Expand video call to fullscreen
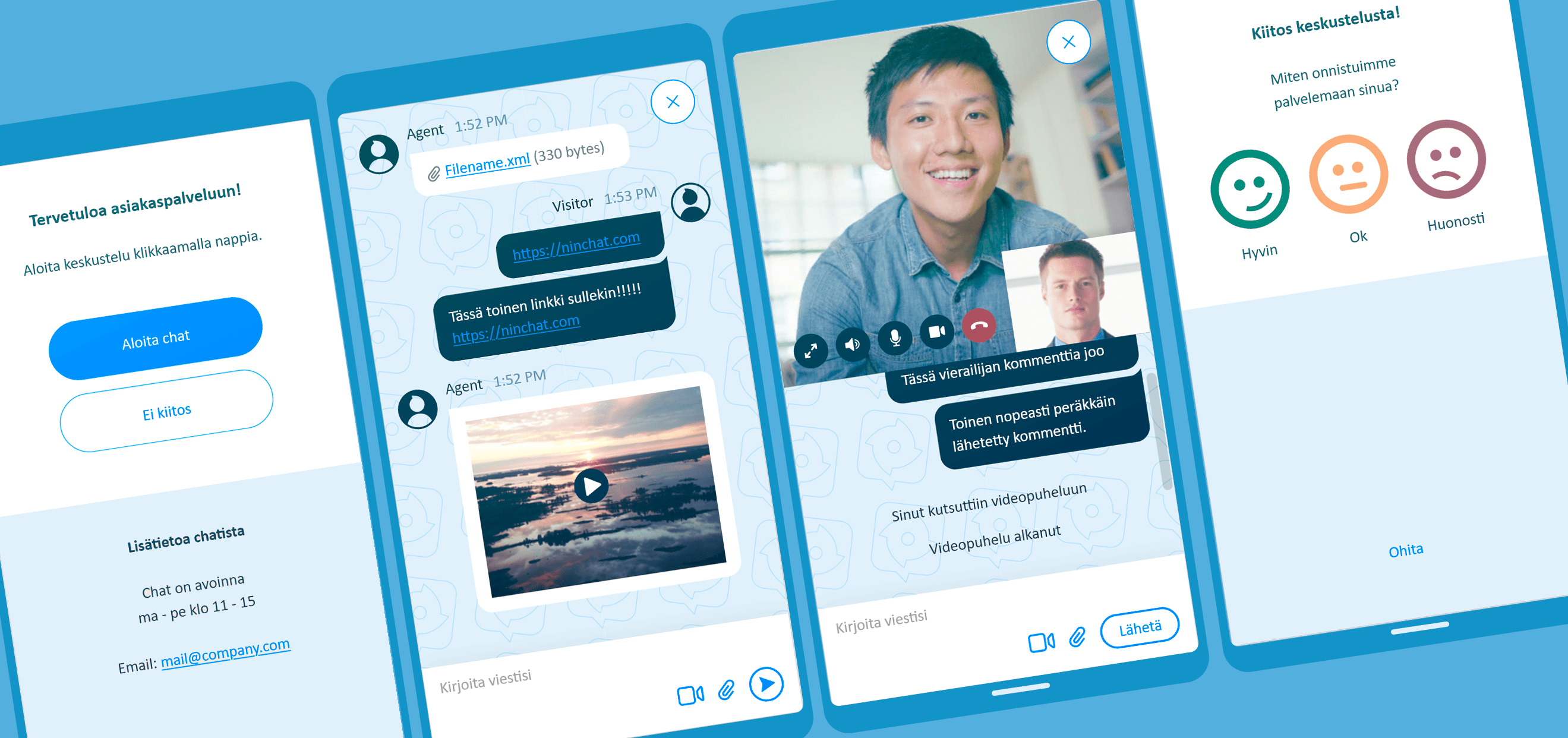The height and width of the screenshot is (738, 1568). tap(811, 351)
